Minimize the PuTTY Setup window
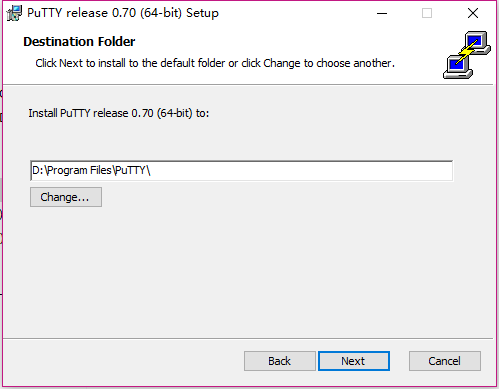The height and width of the screenshot is (389, 499). (x=382, y=13)
